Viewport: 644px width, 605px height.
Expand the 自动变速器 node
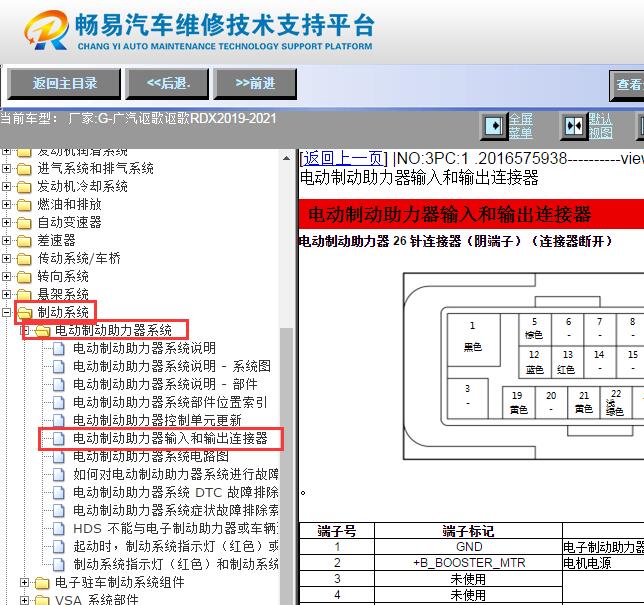coord(6,222)
